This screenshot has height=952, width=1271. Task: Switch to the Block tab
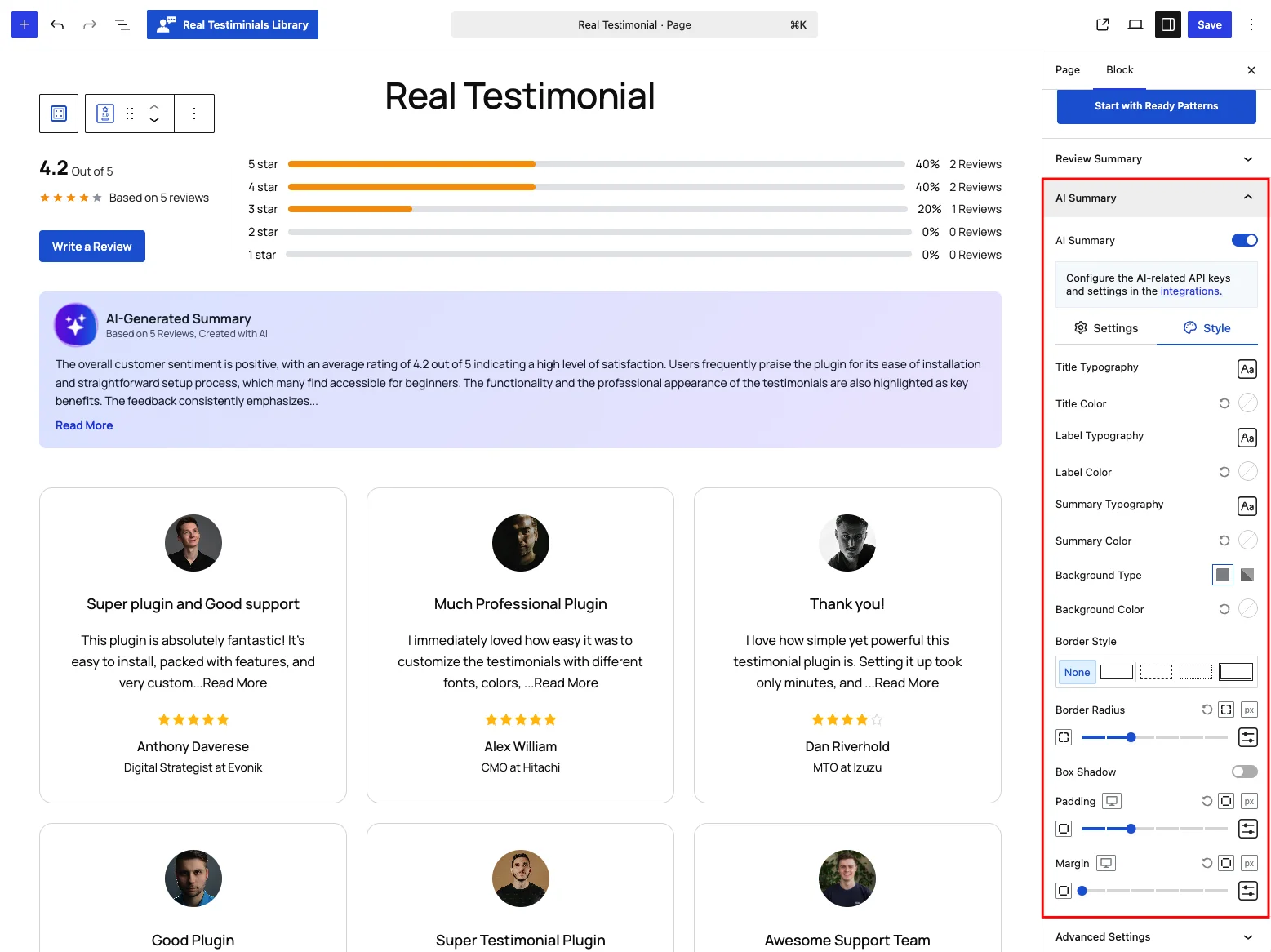click(1120, 70)
